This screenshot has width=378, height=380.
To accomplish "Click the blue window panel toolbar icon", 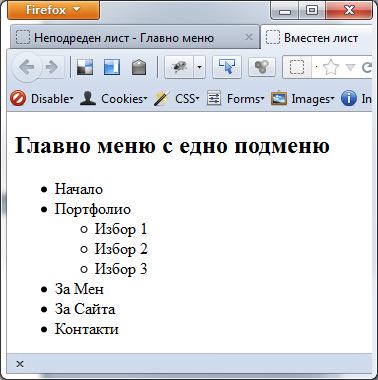I will click(112, 67).
